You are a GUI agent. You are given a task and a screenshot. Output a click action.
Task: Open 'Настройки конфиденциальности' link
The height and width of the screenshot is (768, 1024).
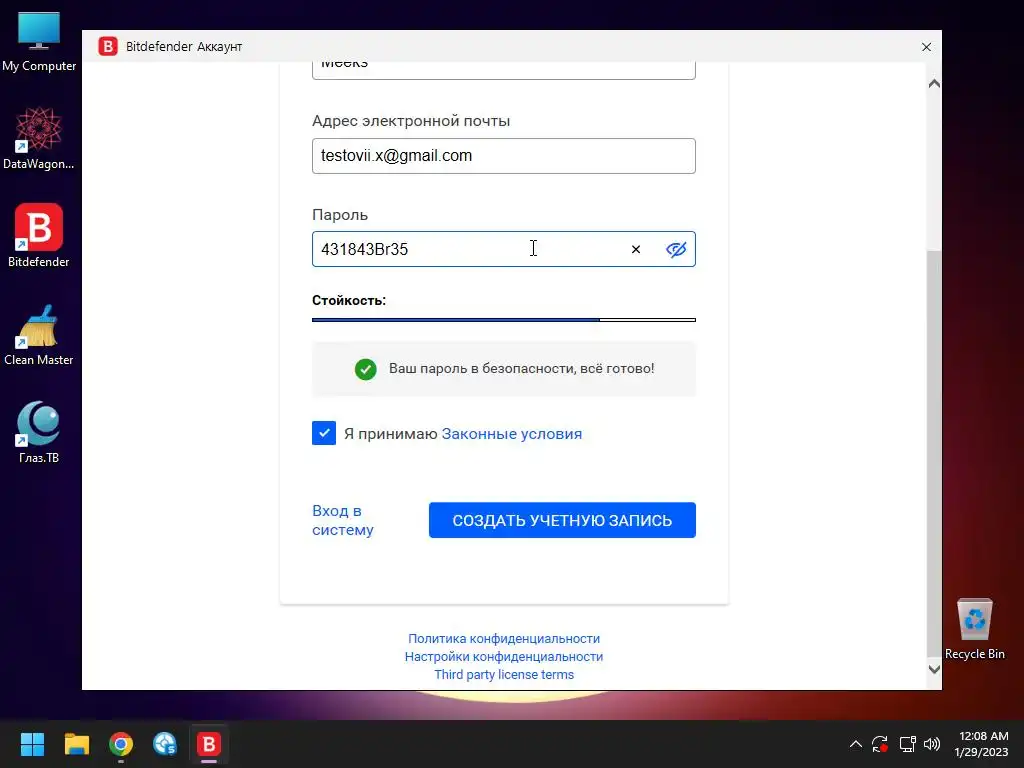(x=504, y=656)
